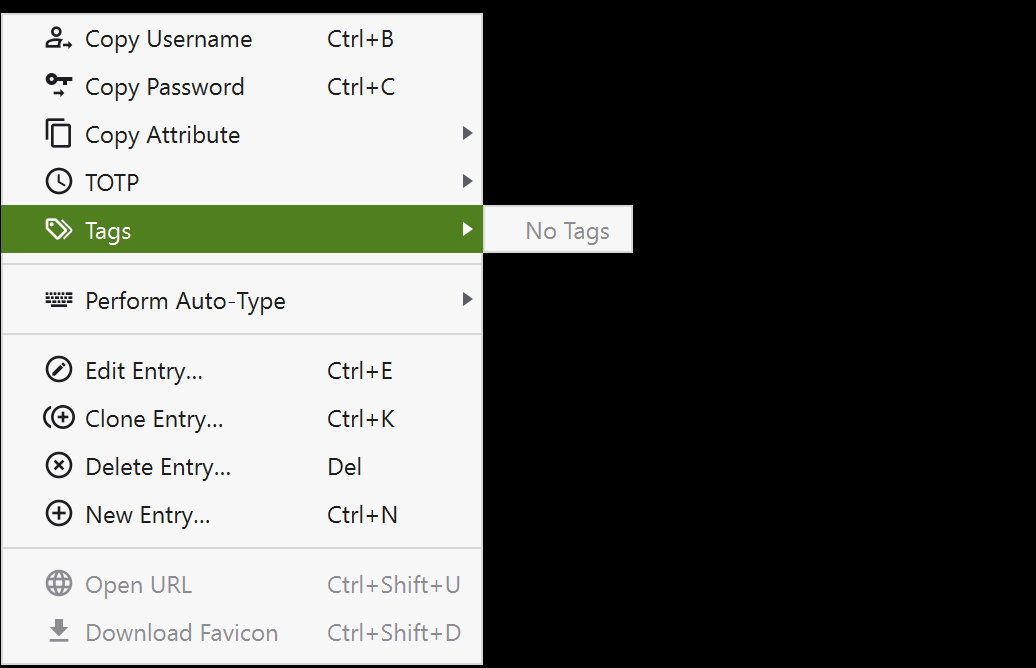Click the keyboard icon beside Perform Auto-Type
Image resolution: width=1036 pixels, height=668 pixels.
[x=59, y=299]
